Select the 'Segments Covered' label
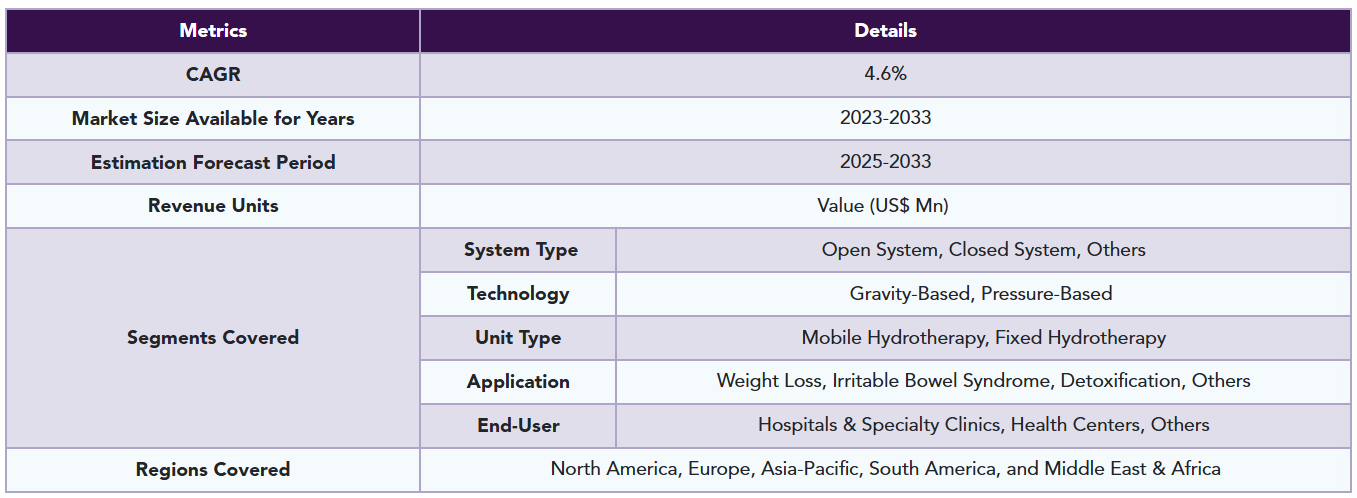Image resolution: width=1357 pixels, height=498 pixels. [213, 338]
